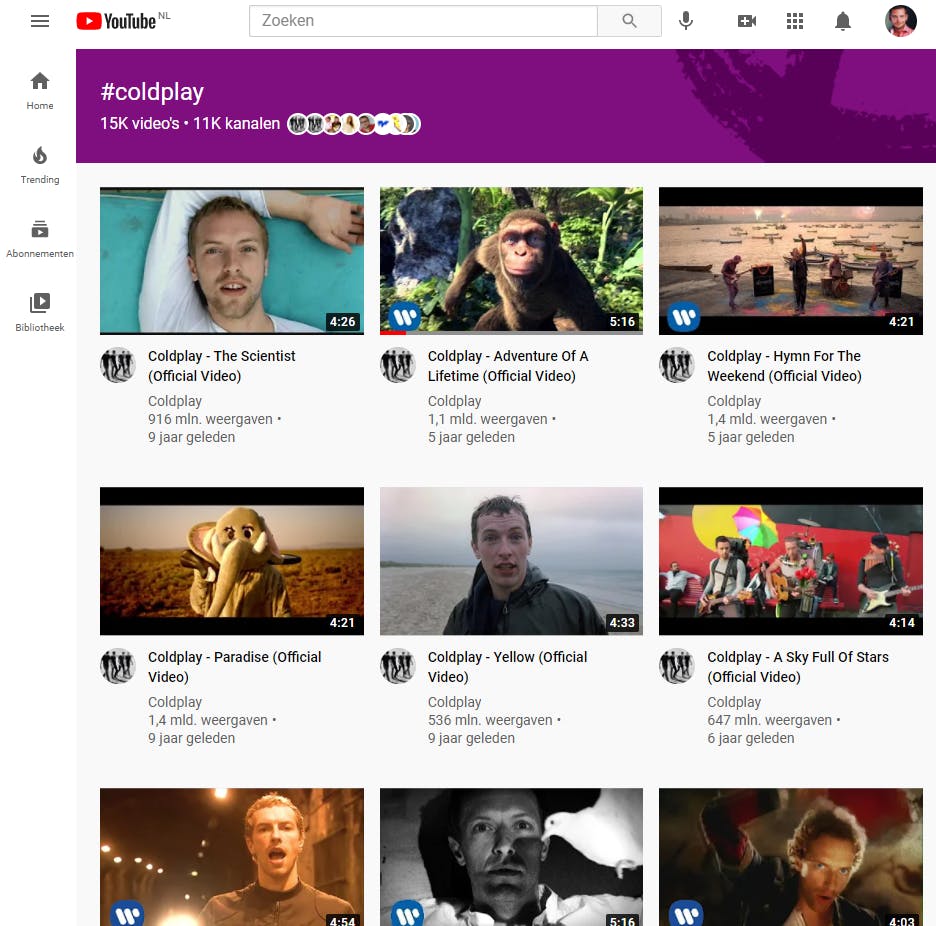This screenshot has width=936, height=926.
Task: Open A Sky Full Of Stars thumbnail
Action: coord(791,561)
